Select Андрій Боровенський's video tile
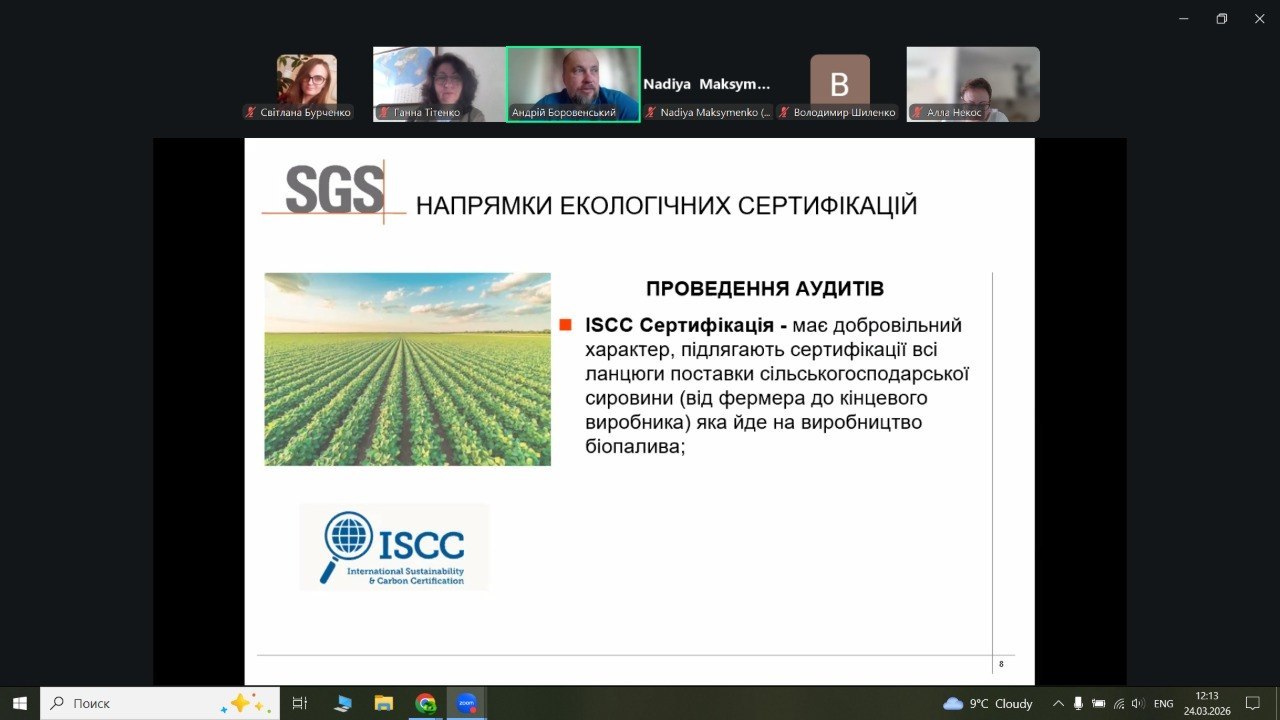 [573, 84]
